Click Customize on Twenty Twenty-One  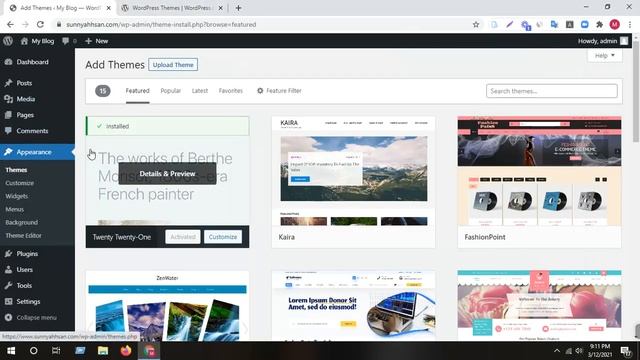(223, 237)
